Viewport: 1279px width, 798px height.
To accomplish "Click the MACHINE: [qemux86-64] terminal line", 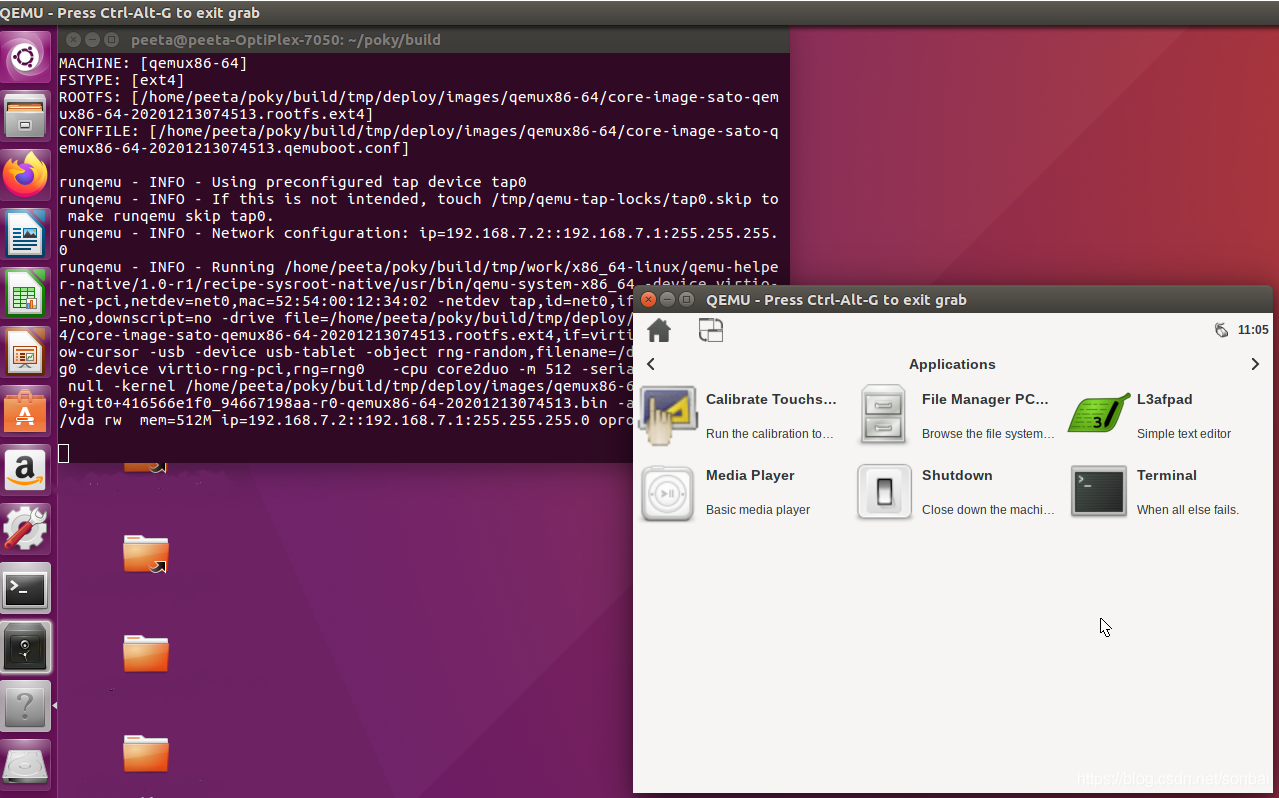I will [153, 63].
